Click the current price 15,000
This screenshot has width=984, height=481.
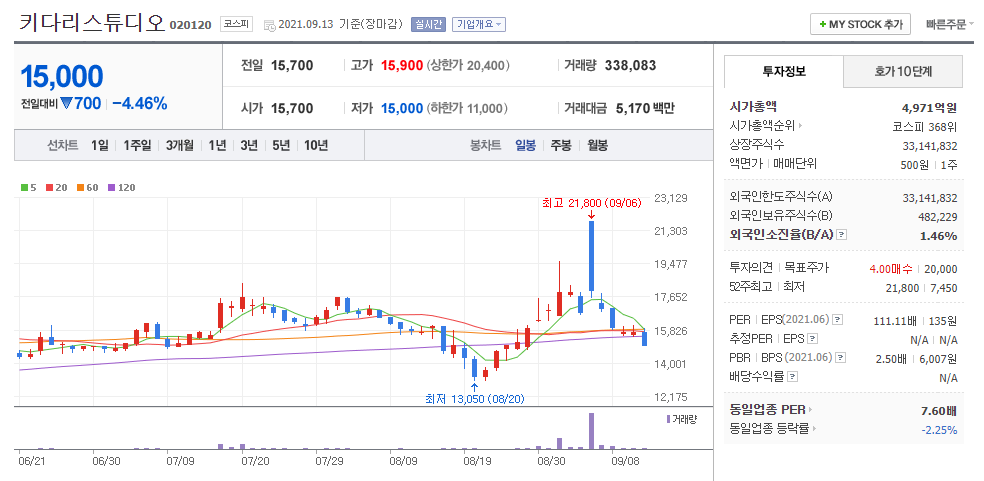(x=62, y=76)
